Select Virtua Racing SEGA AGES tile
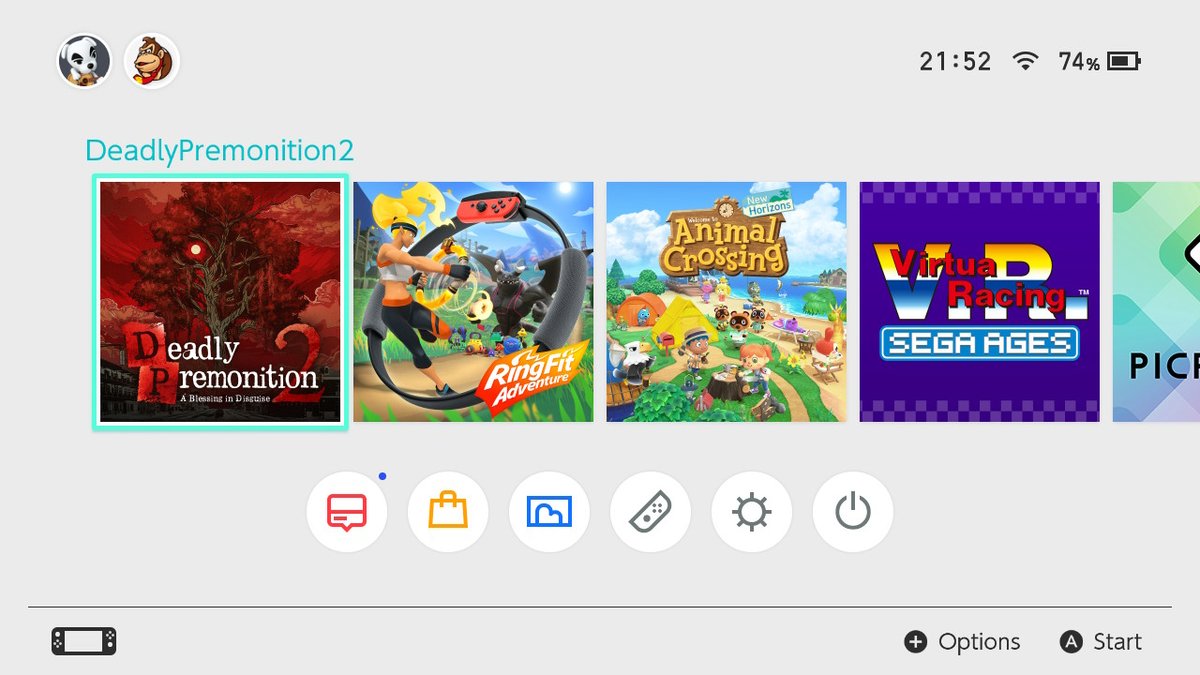Image resolution: width=1200 pixels, height=675 pixels. coord(980,302)
